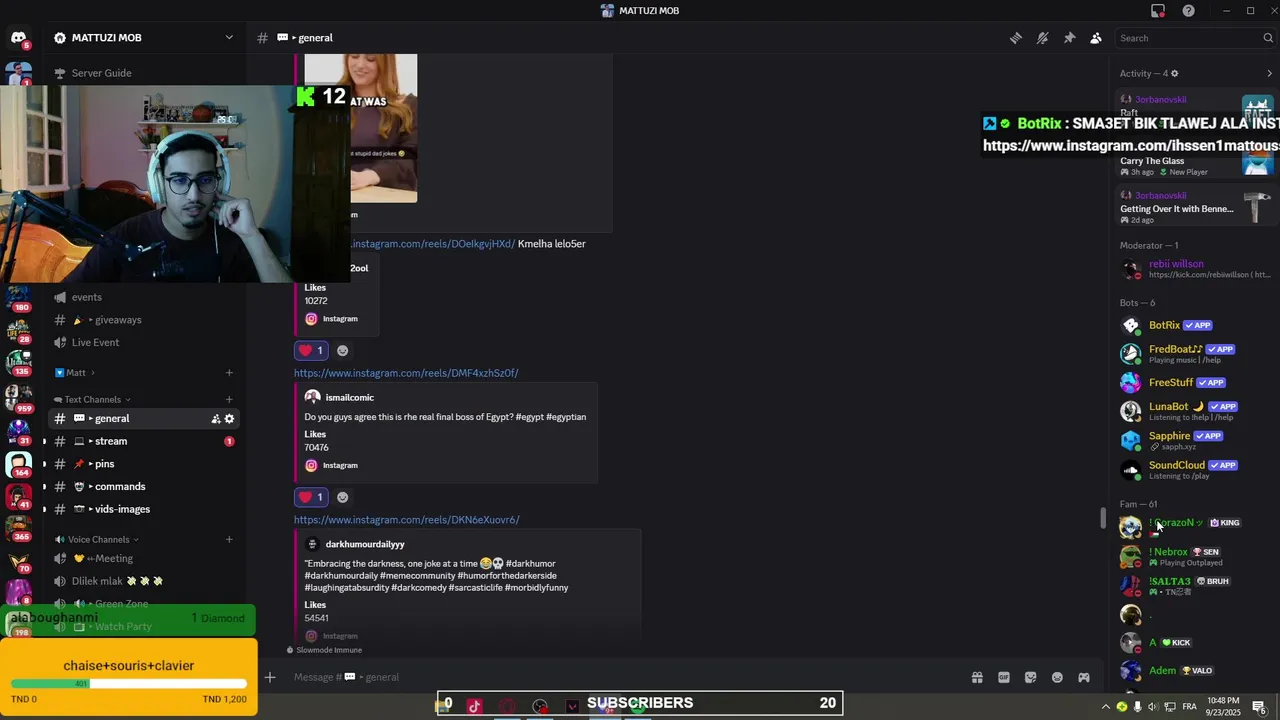
Task: Open server with 959 badge
Action: click(x=18, y=397)
